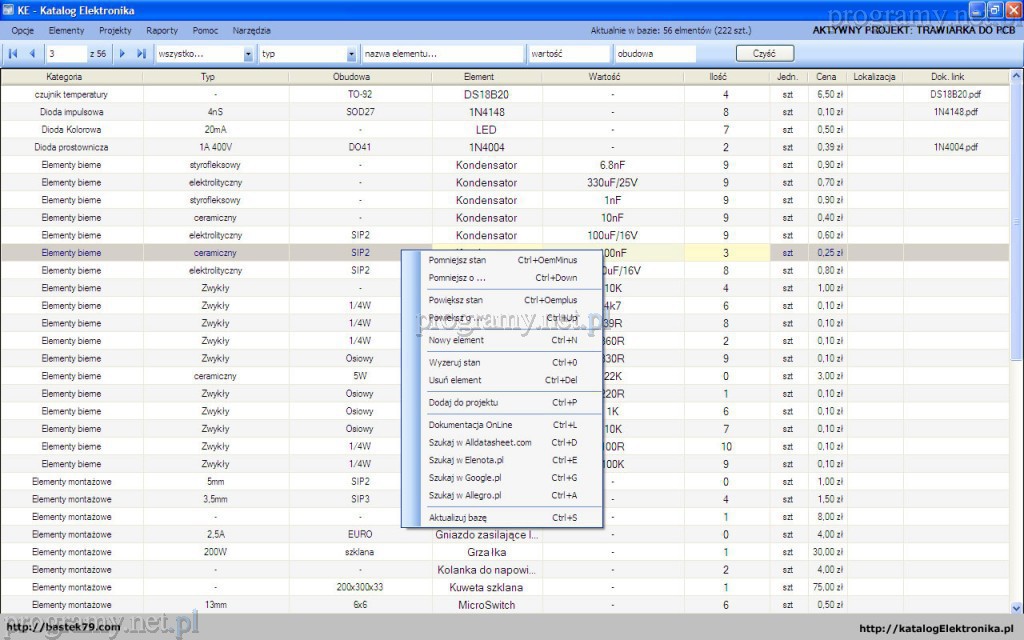This screenshot has height=640, width=1024.
Task: Go to the first record using navigator
Action: pos(14,53)
